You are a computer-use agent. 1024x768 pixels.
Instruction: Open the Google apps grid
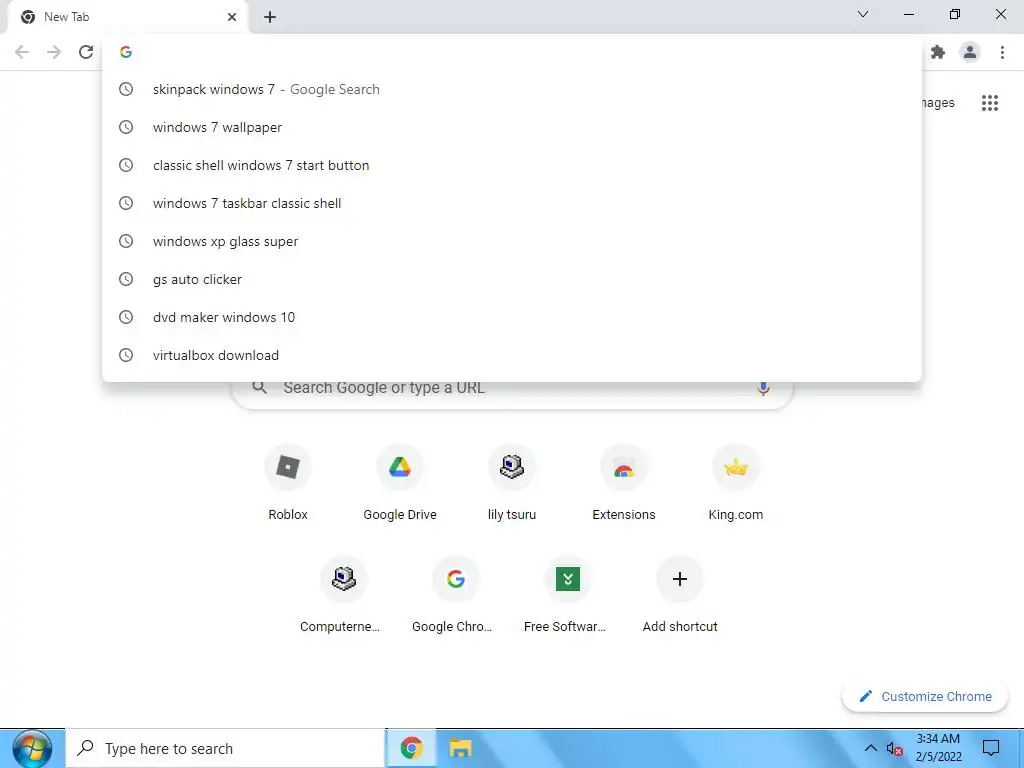990,103
